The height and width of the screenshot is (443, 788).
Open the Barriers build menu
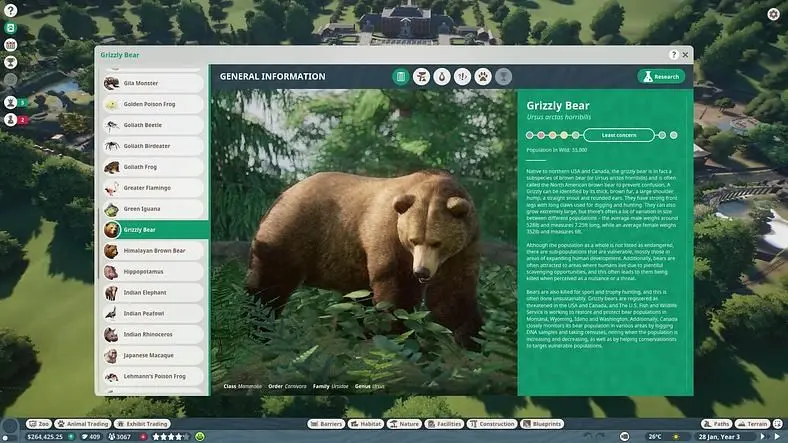pos(326,424)
